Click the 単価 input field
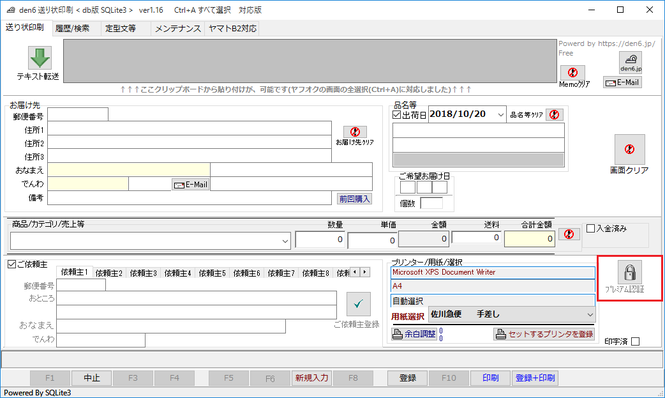 [372, 241]
